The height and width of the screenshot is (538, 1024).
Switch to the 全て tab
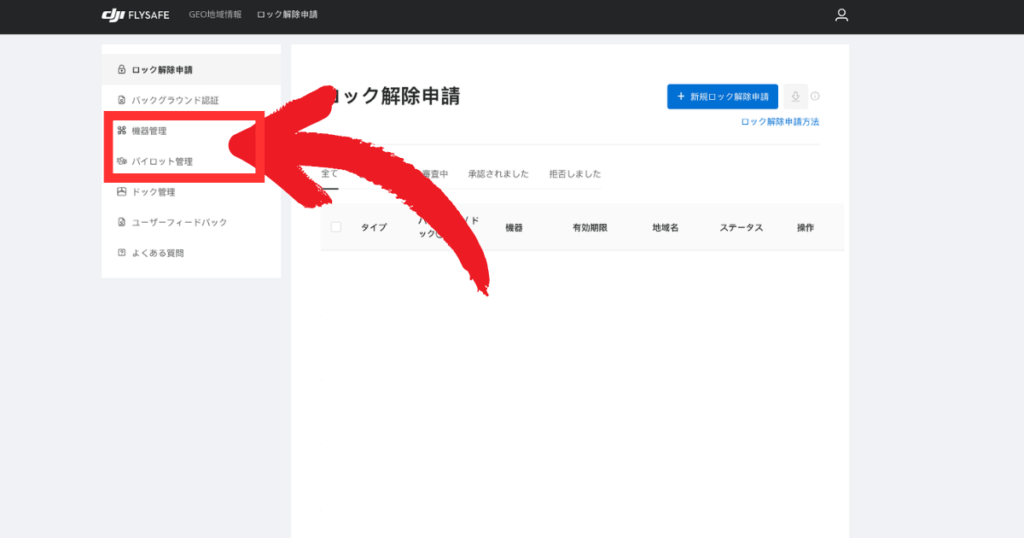pyautogui.click(x=329, y=174)
